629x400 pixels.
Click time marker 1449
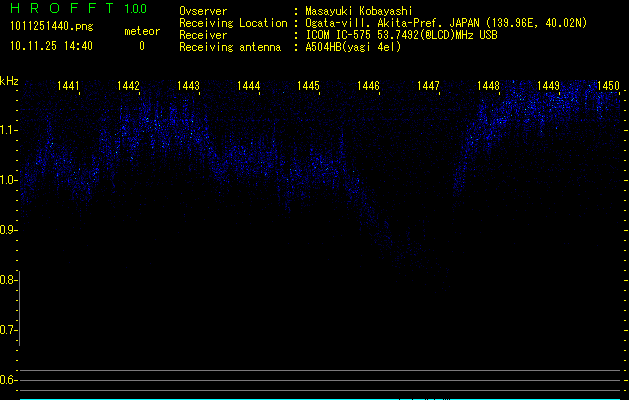(548, 86)
